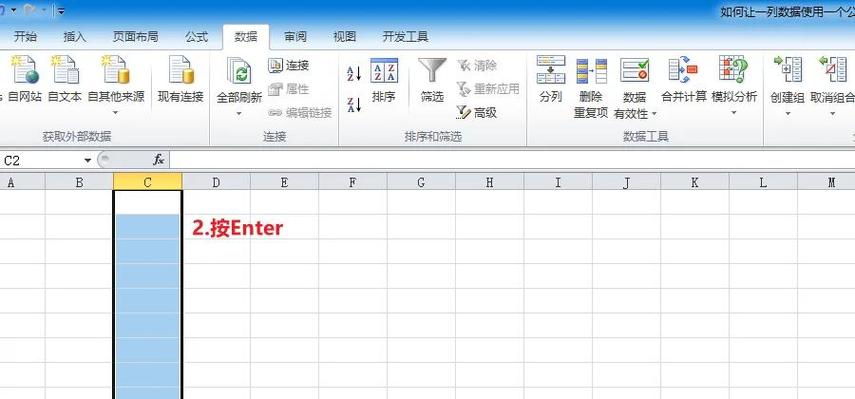Select column header C

pyautogui.click(x=148, y=182)
